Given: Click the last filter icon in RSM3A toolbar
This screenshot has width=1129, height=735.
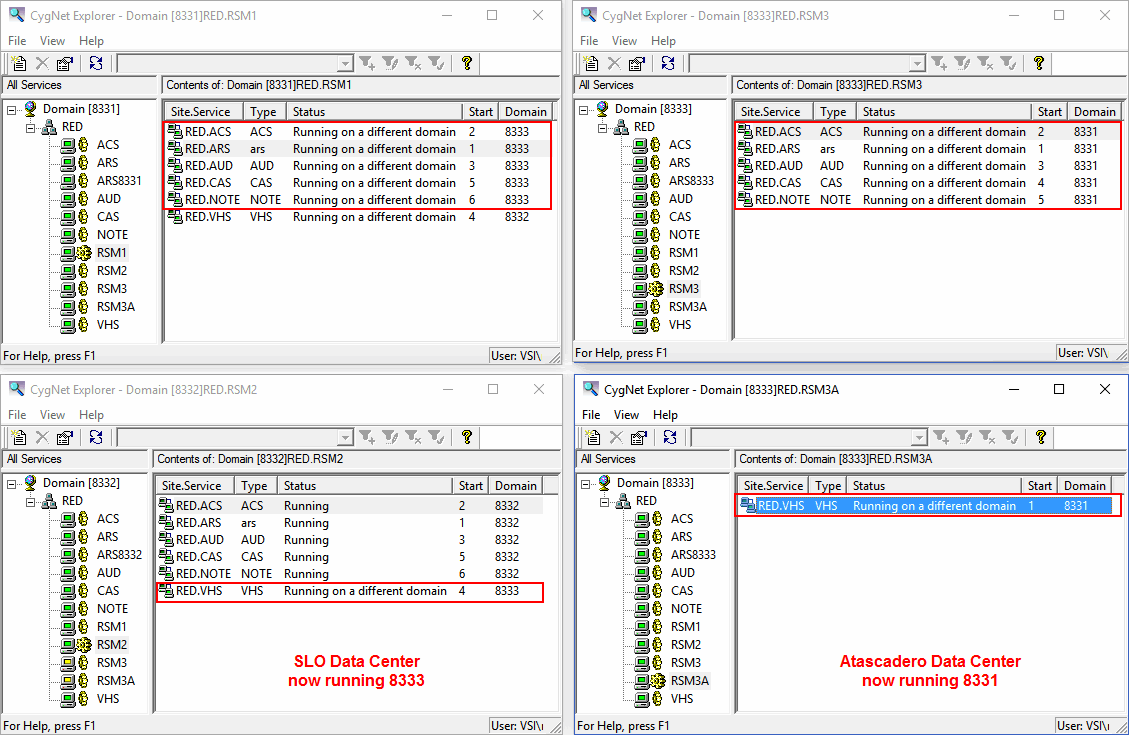Looking at the screenshot, I should pos(1009,437).
